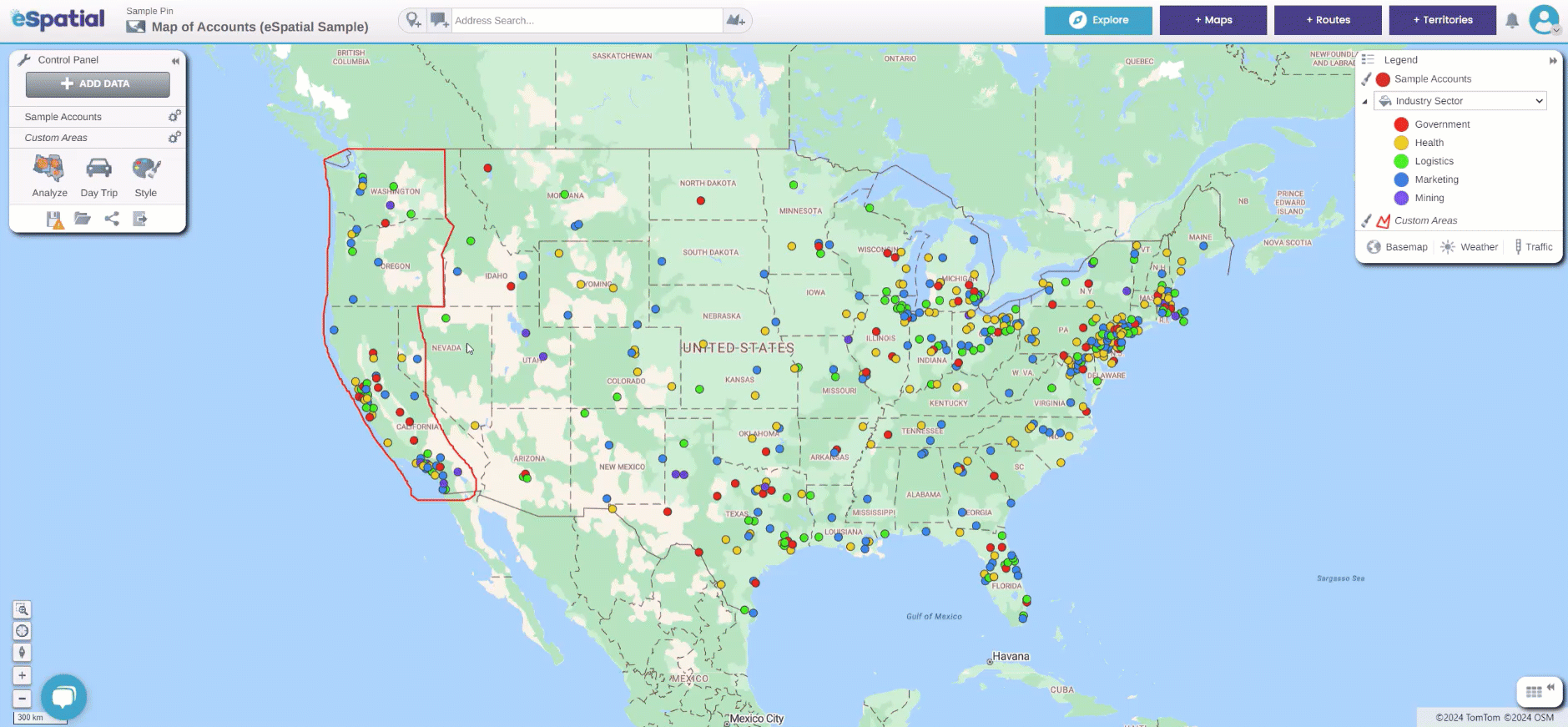Image resolution: width=1568 pixels, height=727 pixels.
Task: Click the eSpatial logo
Action: [58, 19]
